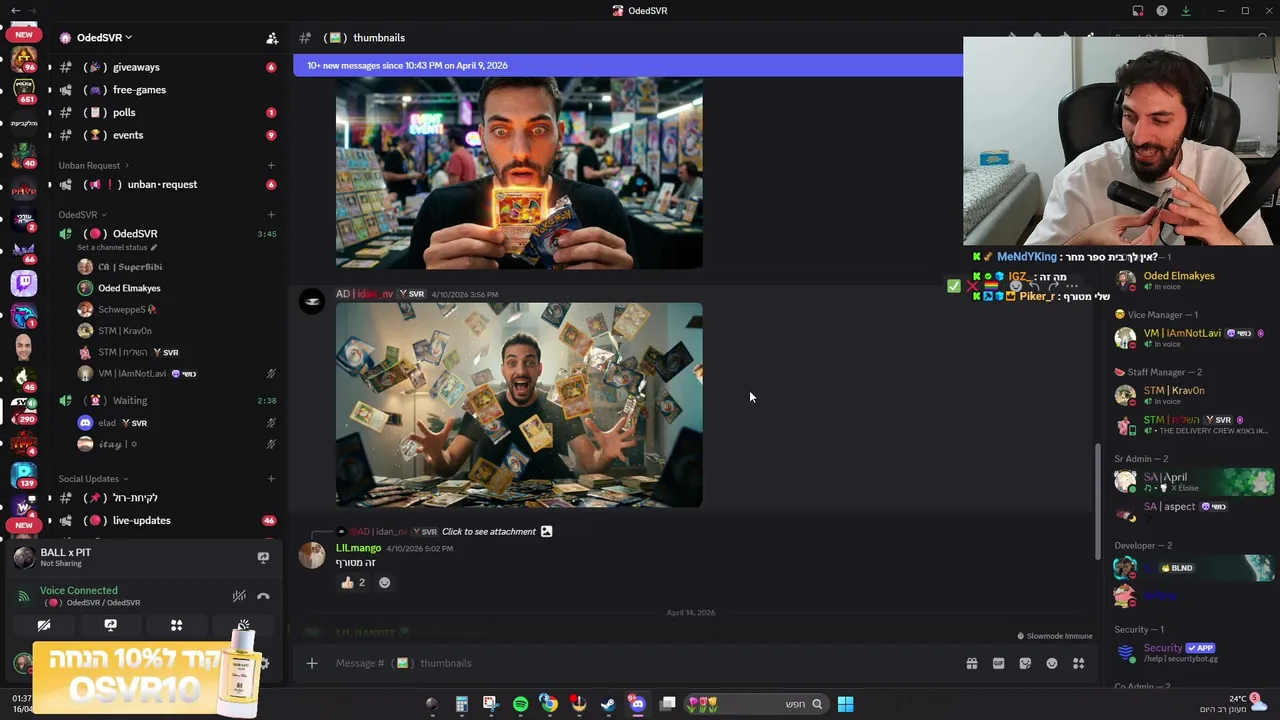Image resolution: width=1280 pixels, height=720 pixels.
Task: Collapse the Social Updates category
Action: [x=93, y=478]
